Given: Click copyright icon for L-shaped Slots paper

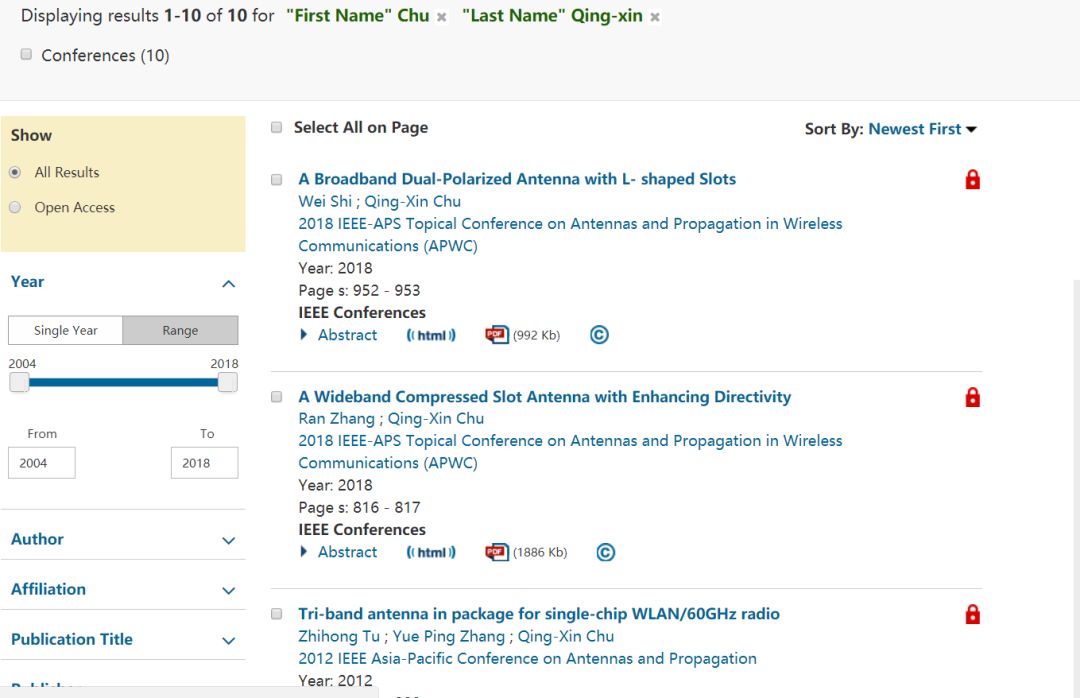Looking at the screenshot, I should 599,335.
